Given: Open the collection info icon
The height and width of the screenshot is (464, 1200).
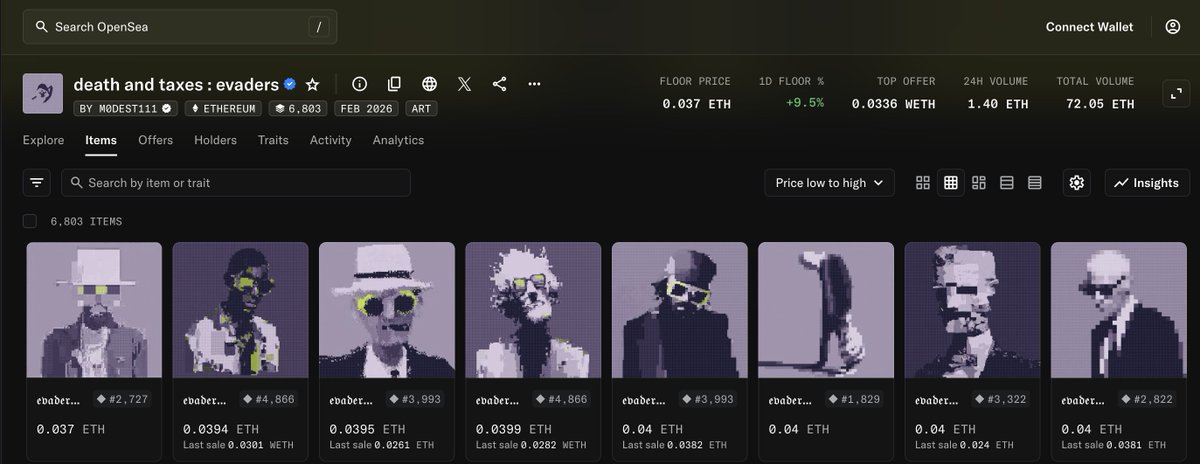Looking at the screenshot, I should 360,84.
